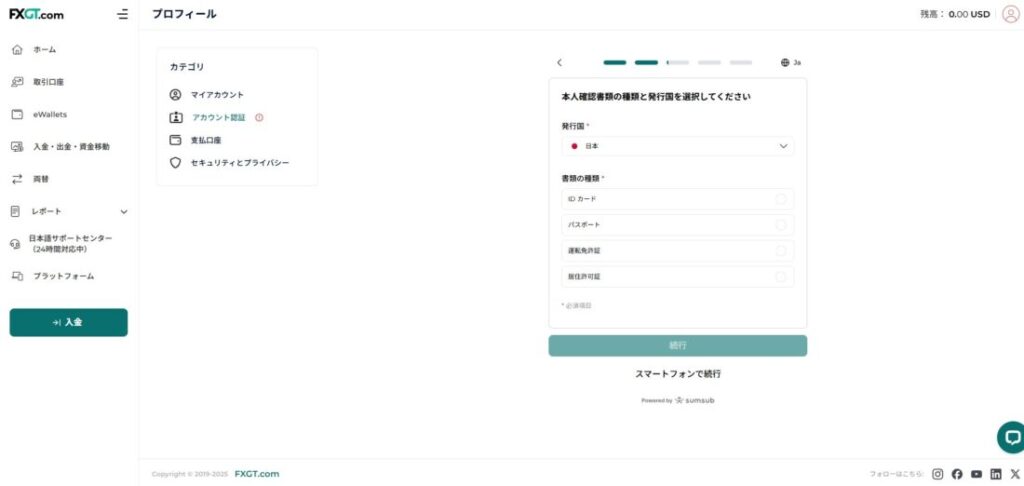
Task: Select マイアカウント in the category panel
Action: click(x=216, y=95)
